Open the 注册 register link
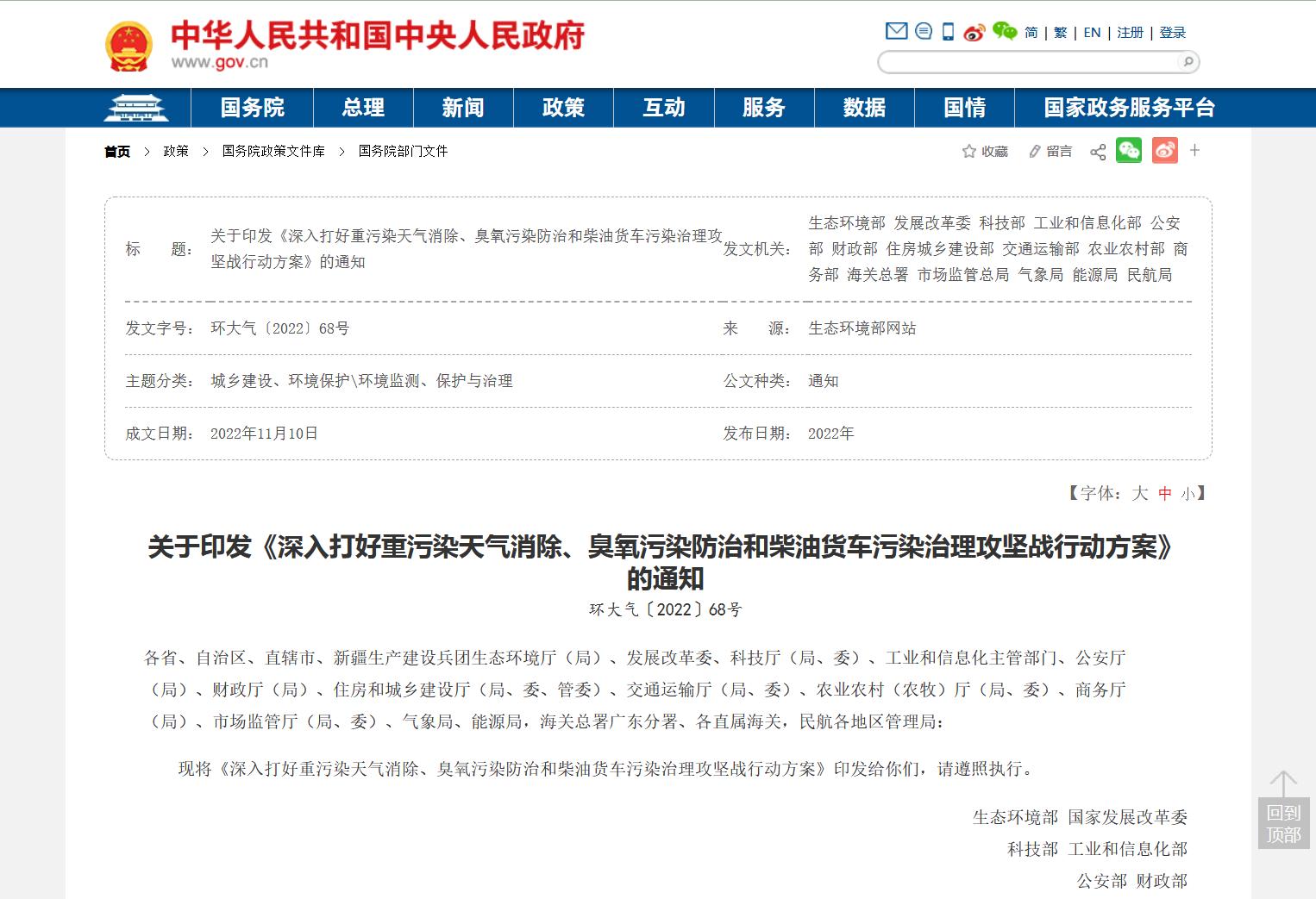Viewport: 1316px width, 899px height. (1130, 33)
